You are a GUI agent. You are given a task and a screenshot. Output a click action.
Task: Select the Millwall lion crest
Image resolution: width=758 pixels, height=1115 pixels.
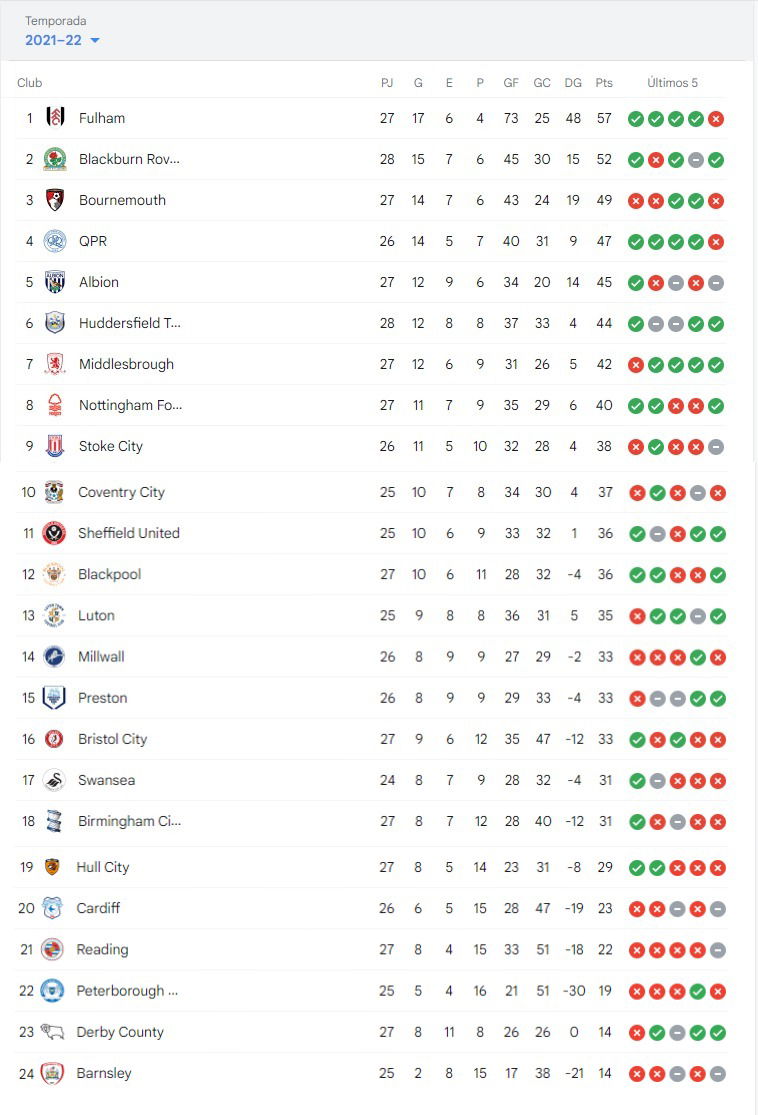[x=54, y=656]
